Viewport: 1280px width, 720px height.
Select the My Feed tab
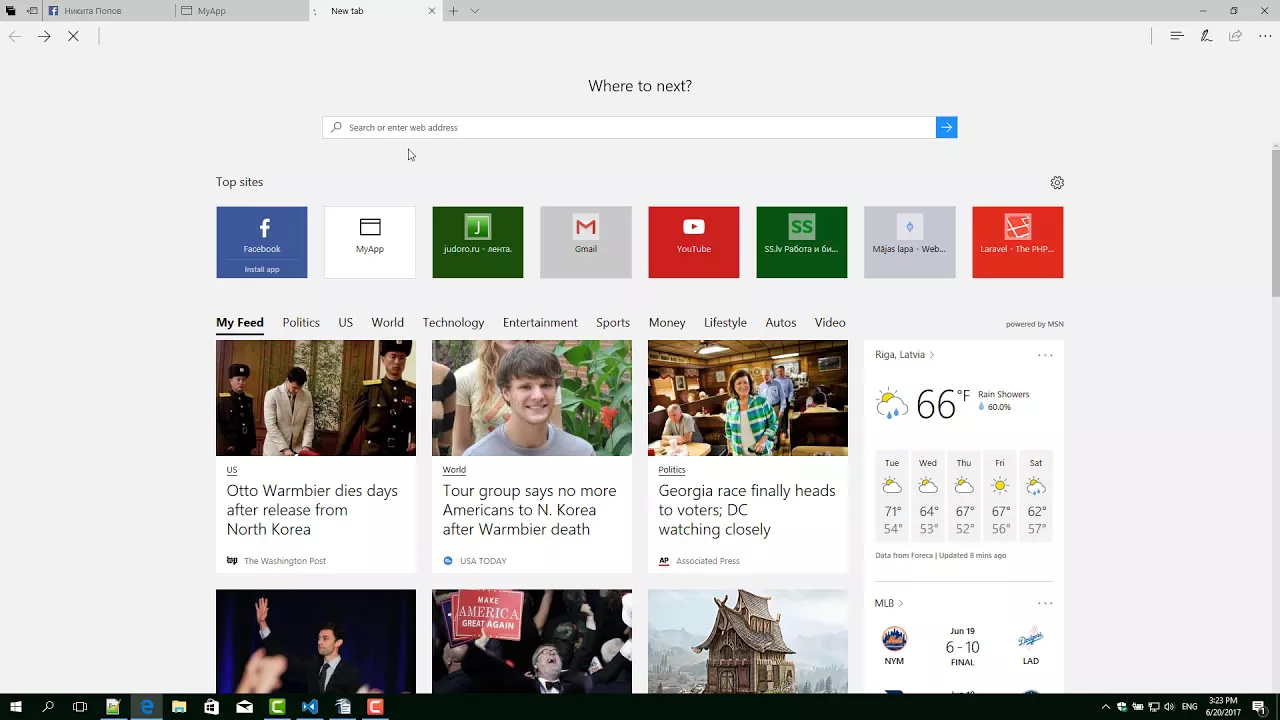[240, 323]
